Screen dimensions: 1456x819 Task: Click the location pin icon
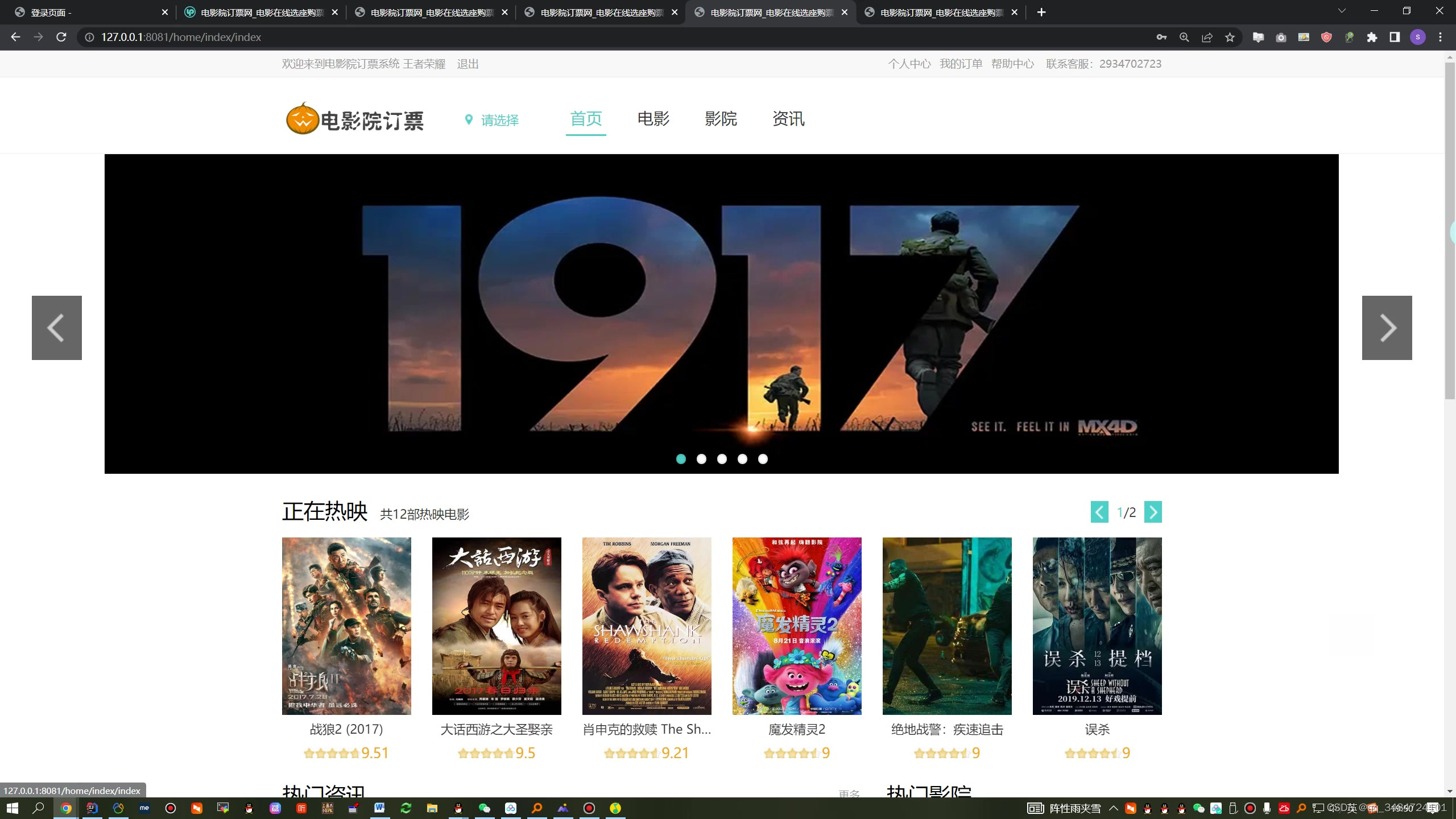tap(469, 119)
